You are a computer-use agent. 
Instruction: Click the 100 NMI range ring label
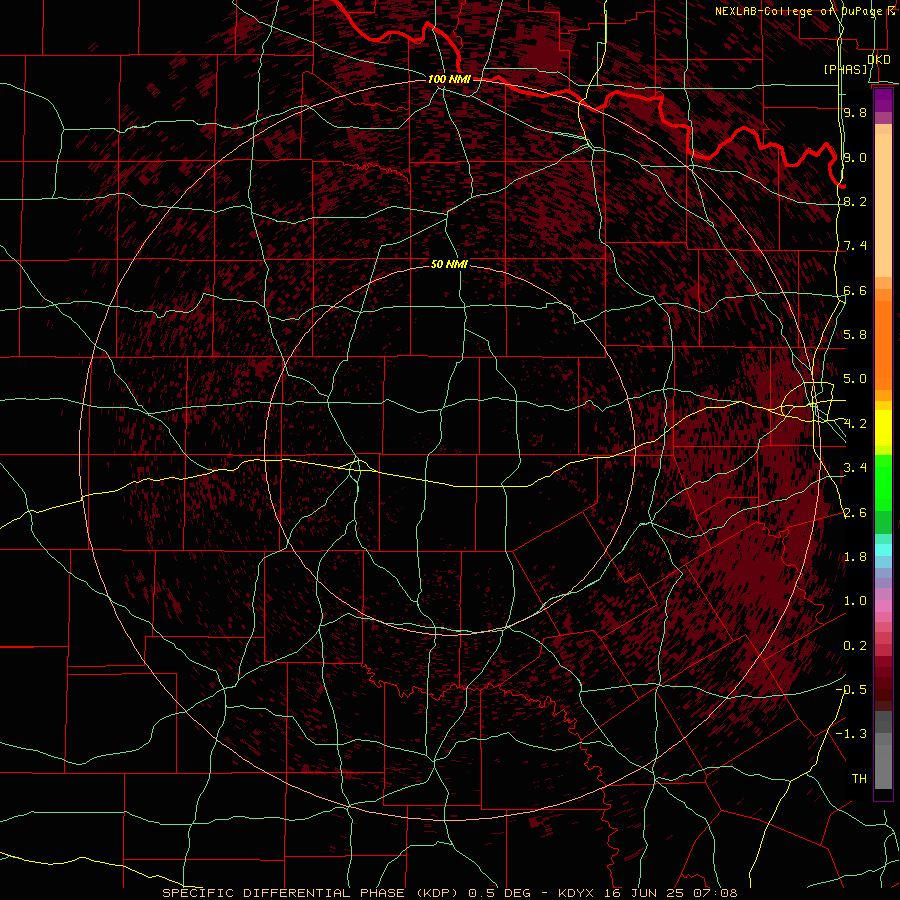coord(449,79)
